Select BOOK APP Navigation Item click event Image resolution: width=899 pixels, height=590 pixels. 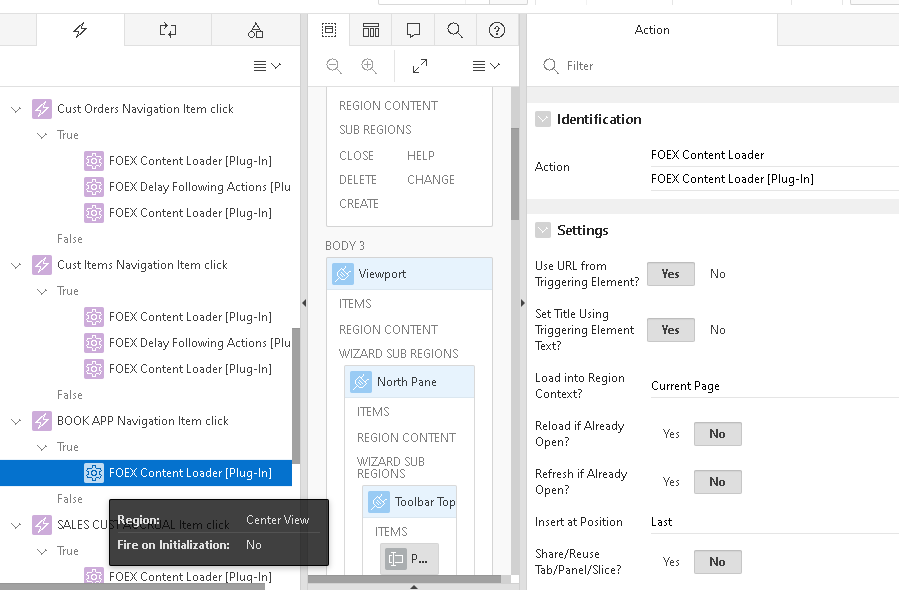[x=142, y=421]
